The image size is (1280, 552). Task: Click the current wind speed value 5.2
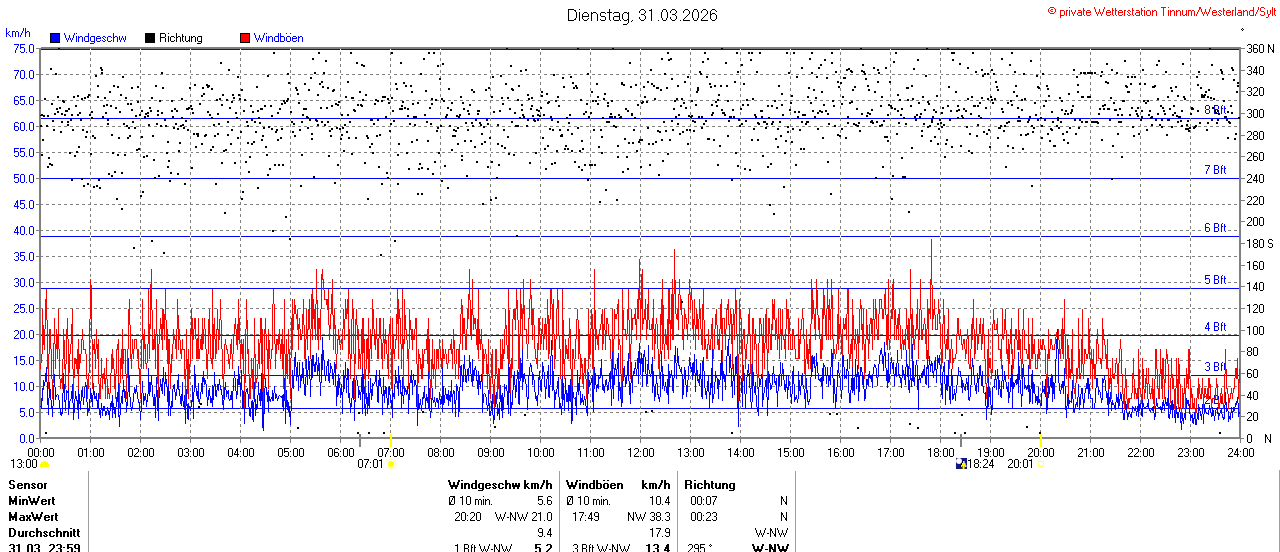(543, 548)
